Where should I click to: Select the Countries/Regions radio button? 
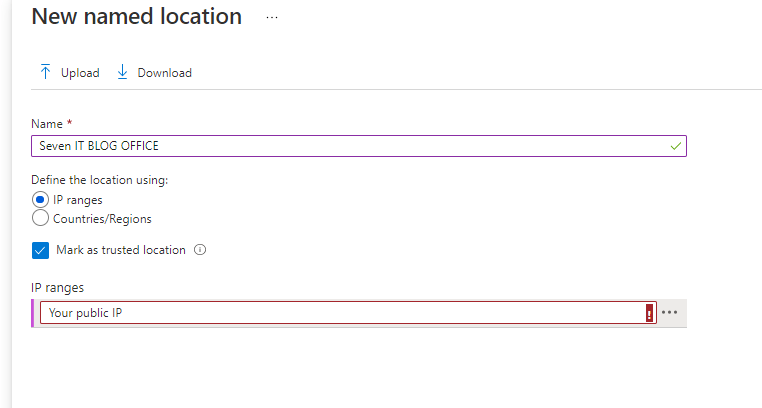[41, 218]
